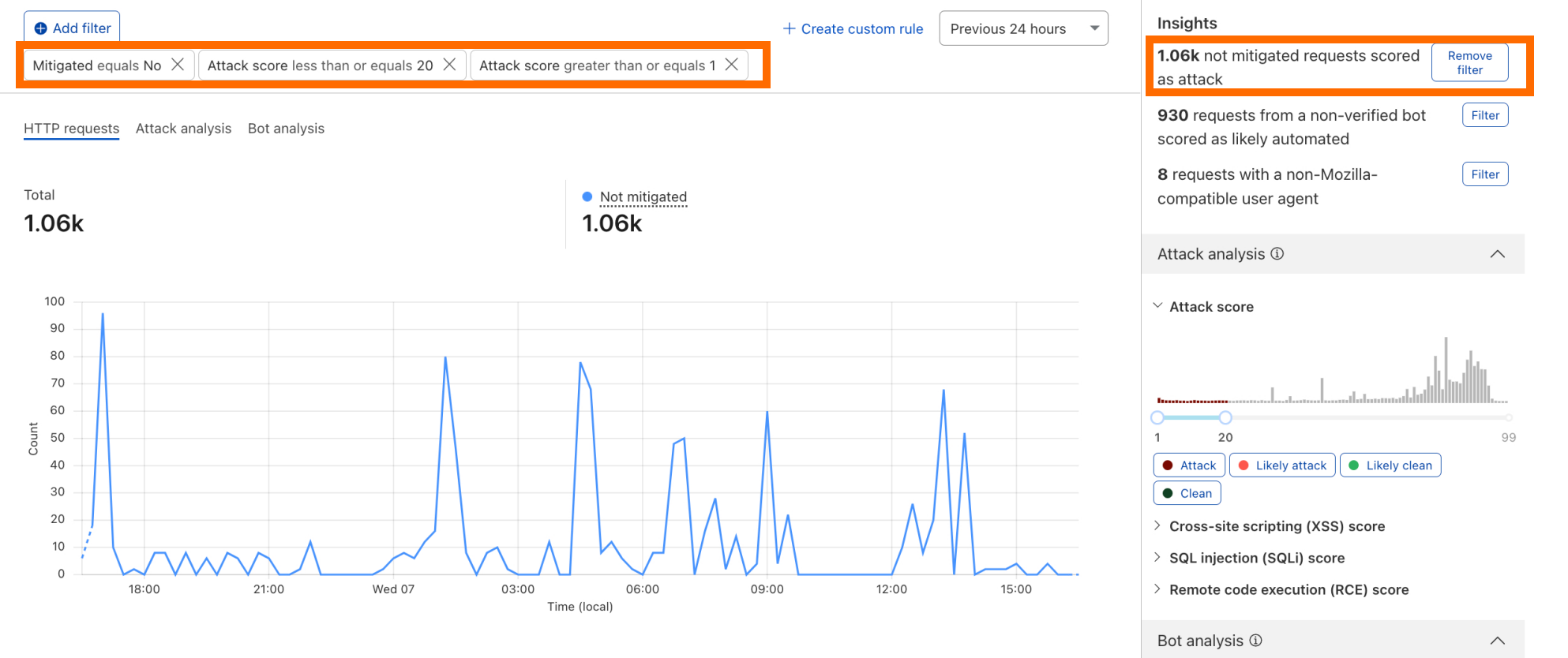Filter by 930 non-verified bot requests
The width and height of the screenshot is (1568, 658).
[x=1484, y=115]
